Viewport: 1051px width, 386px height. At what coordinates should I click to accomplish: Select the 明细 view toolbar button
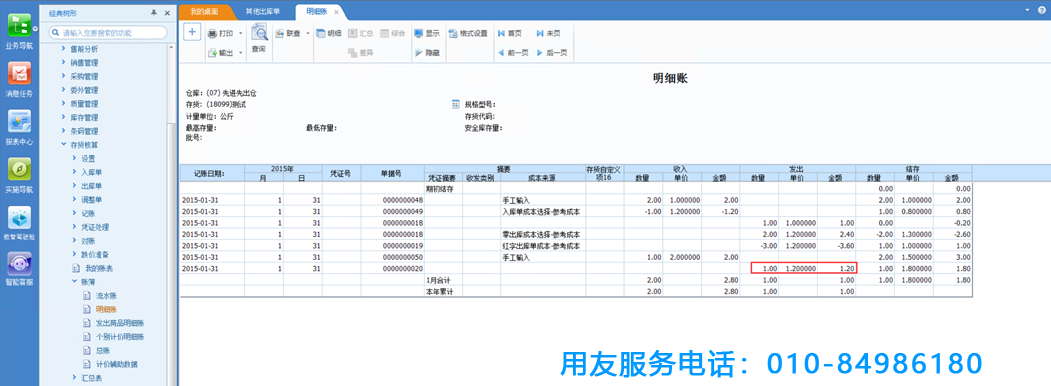click(x=329, y=33)
